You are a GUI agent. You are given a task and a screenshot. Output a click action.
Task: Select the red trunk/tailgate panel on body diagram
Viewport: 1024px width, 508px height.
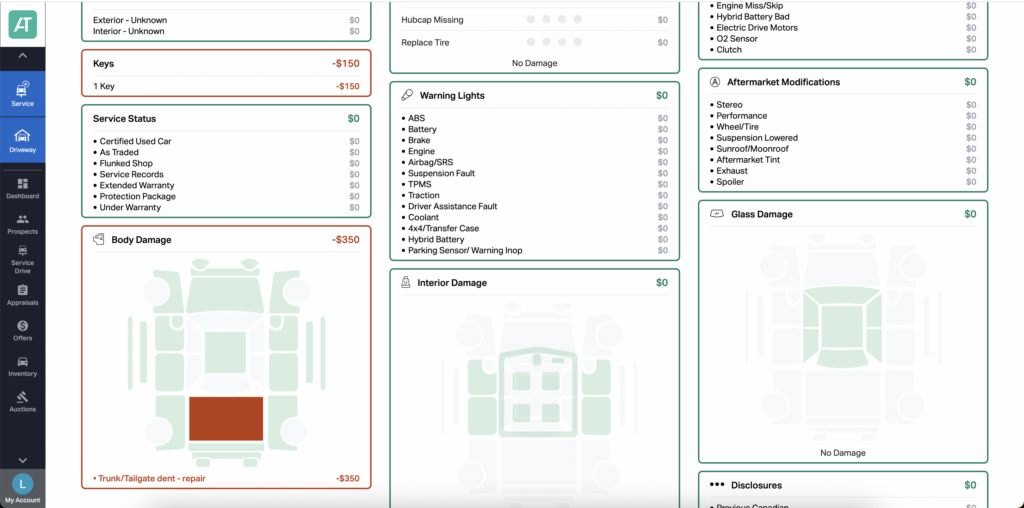tap(226, 419)
